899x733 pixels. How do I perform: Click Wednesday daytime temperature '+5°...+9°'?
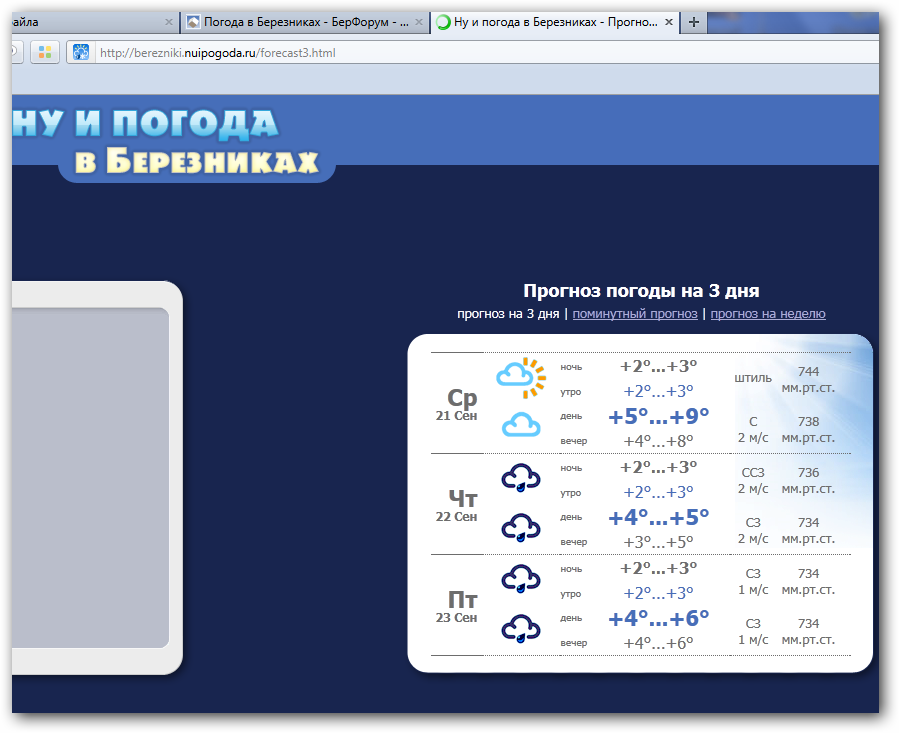658,416
